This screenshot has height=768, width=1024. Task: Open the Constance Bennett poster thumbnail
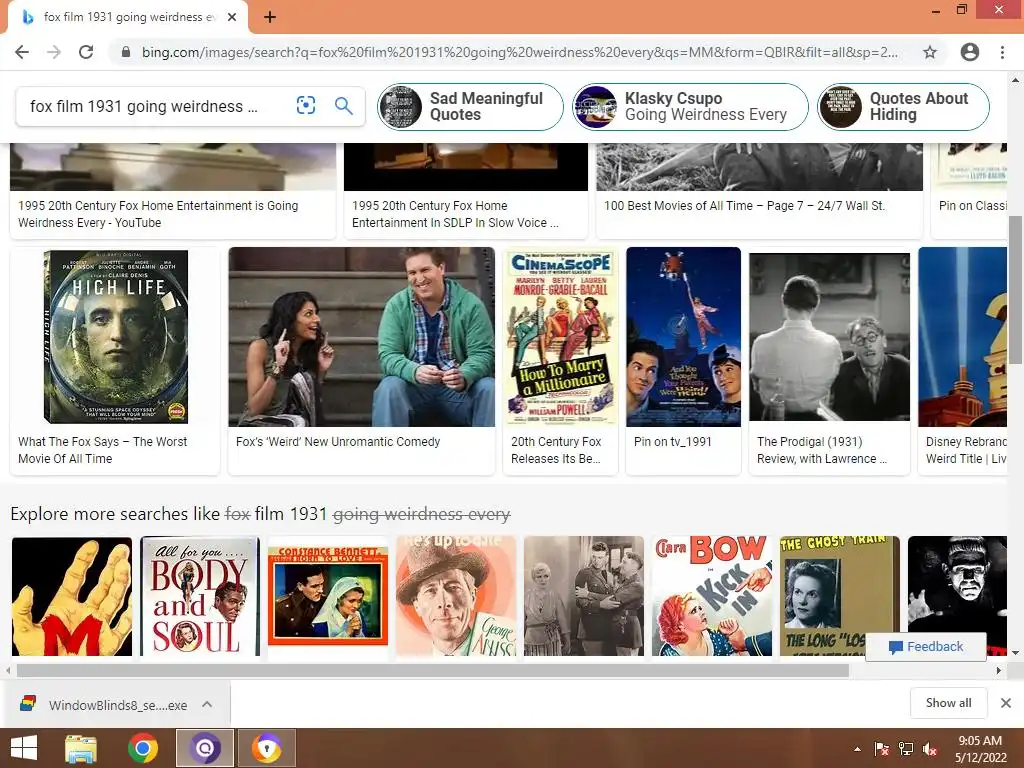[x=328, y=596]
